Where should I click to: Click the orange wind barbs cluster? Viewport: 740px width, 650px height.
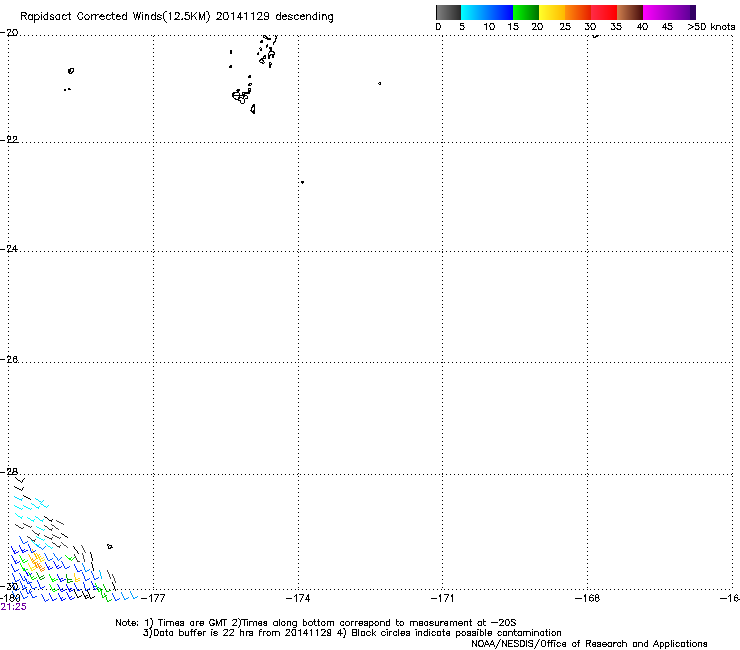(37, 562)
